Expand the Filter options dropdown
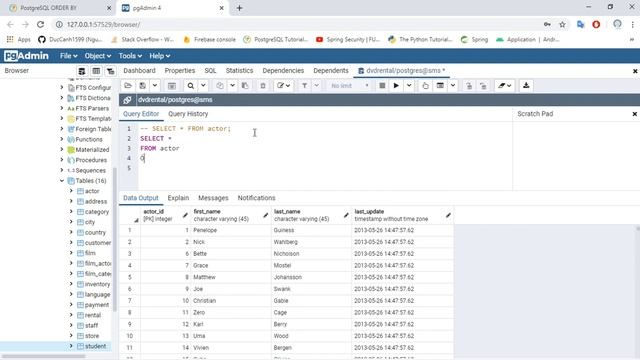 click(x=317, y=86)
